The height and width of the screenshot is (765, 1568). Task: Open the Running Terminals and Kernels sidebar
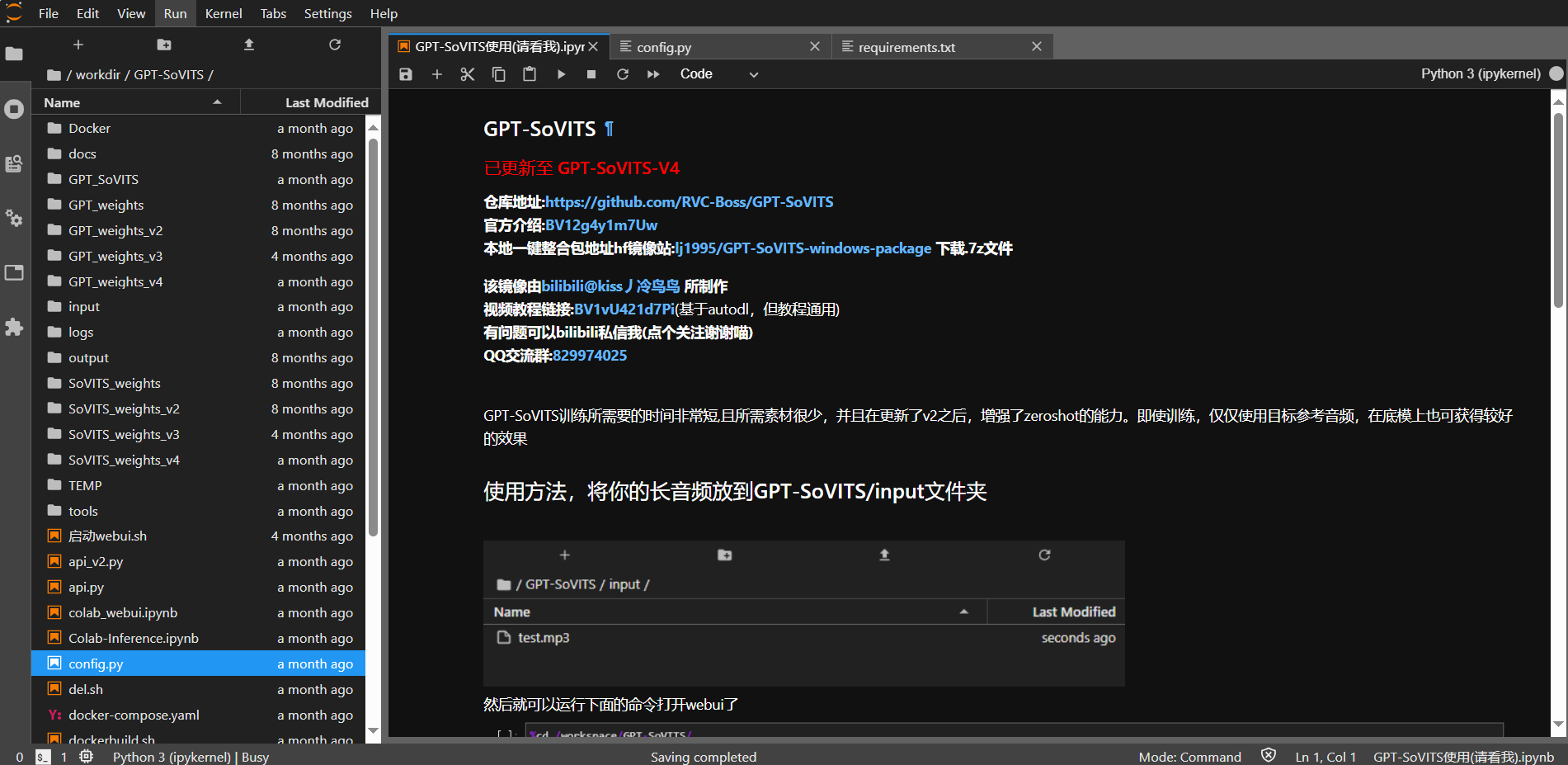[x=14, y=109]
